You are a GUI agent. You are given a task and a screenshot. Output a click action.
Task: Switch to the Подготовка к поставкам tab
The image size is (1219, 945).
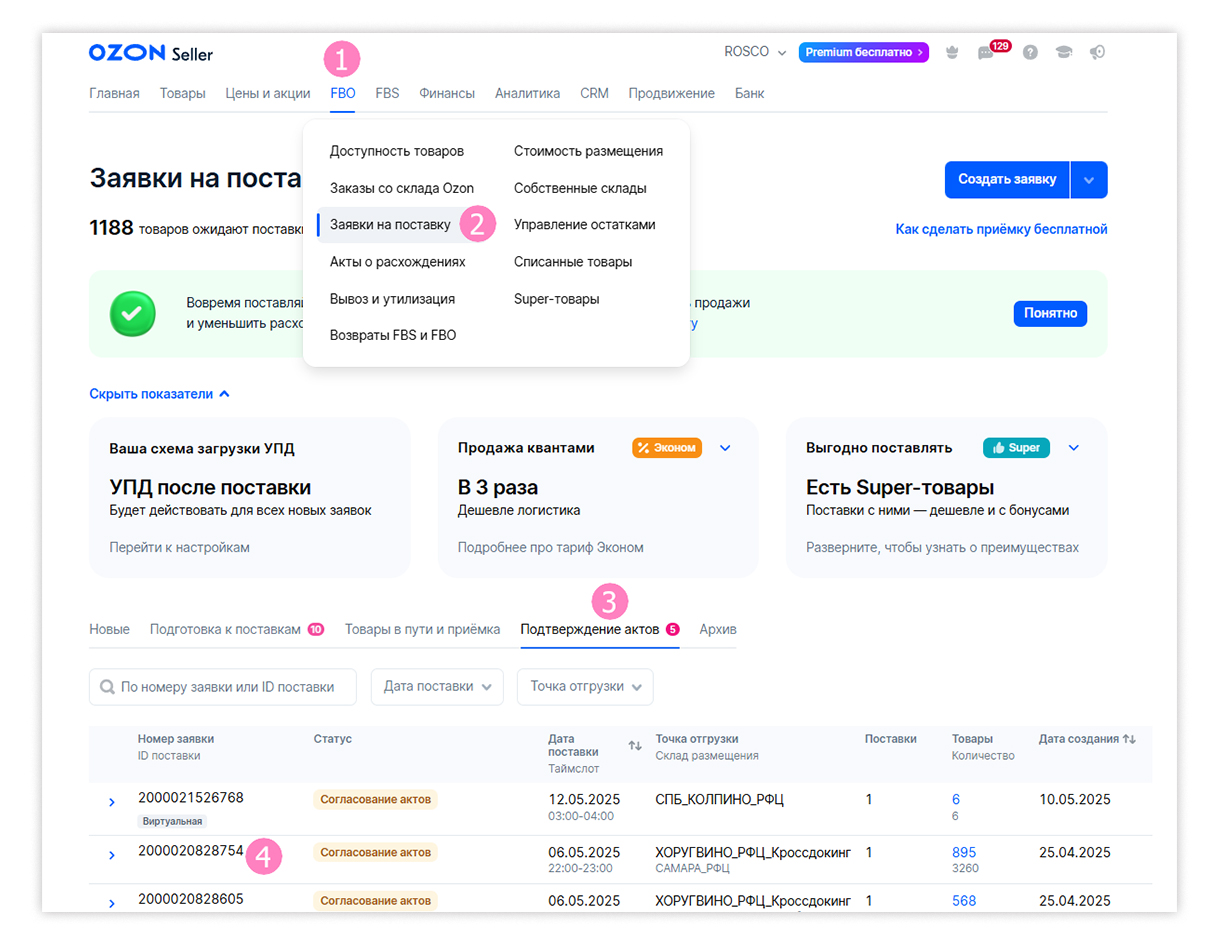tap(236, 629)
